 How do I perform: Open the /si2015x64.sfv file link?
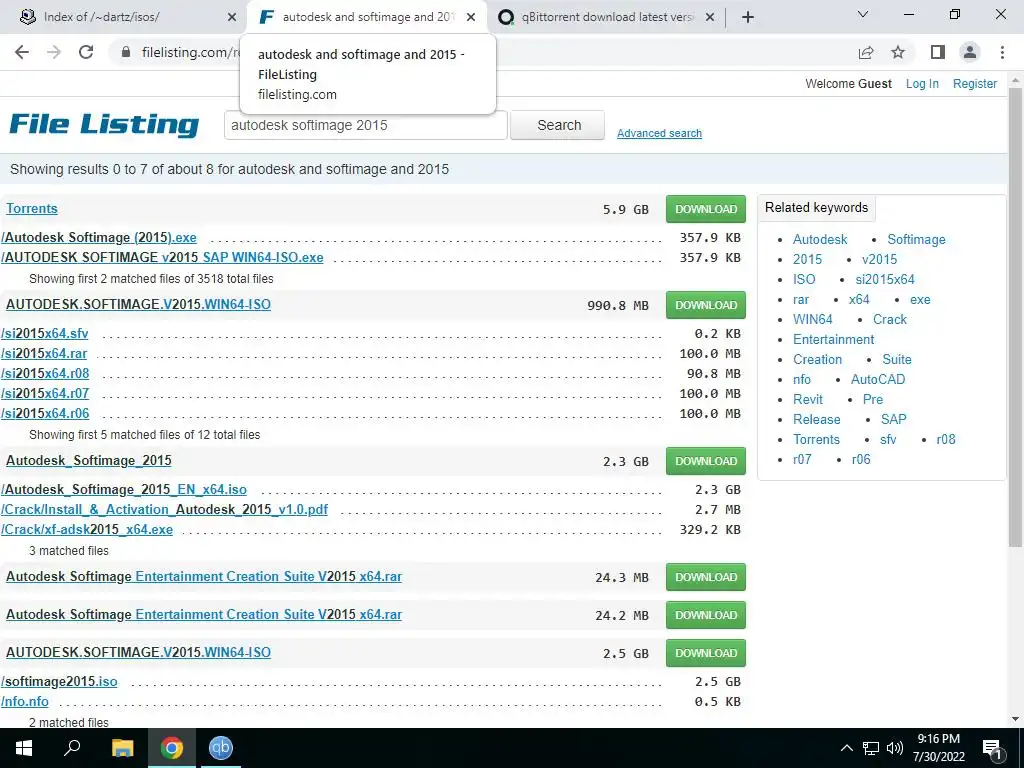click(44, 334)
